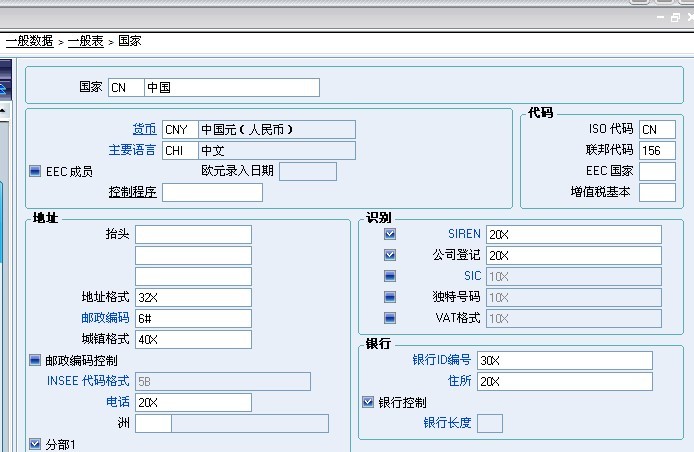The width and height of the screenshot is (694, 452).
Task: Toggle the VAT格式 checkbox
Action: [390, 318]
